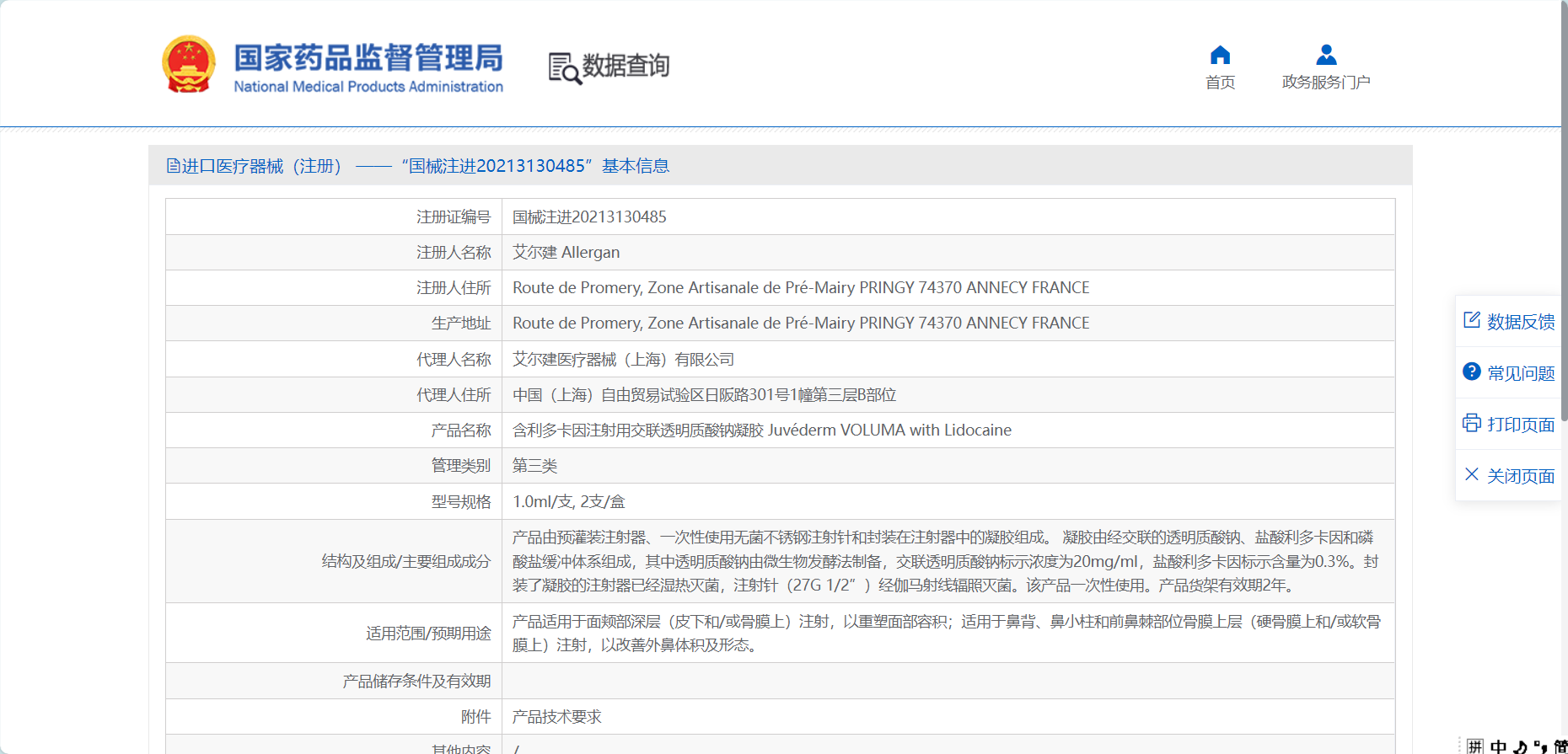Click the IME toolbar dotted drag handle
This screenshot has height=754, width=1568.
coord(1461,746)
